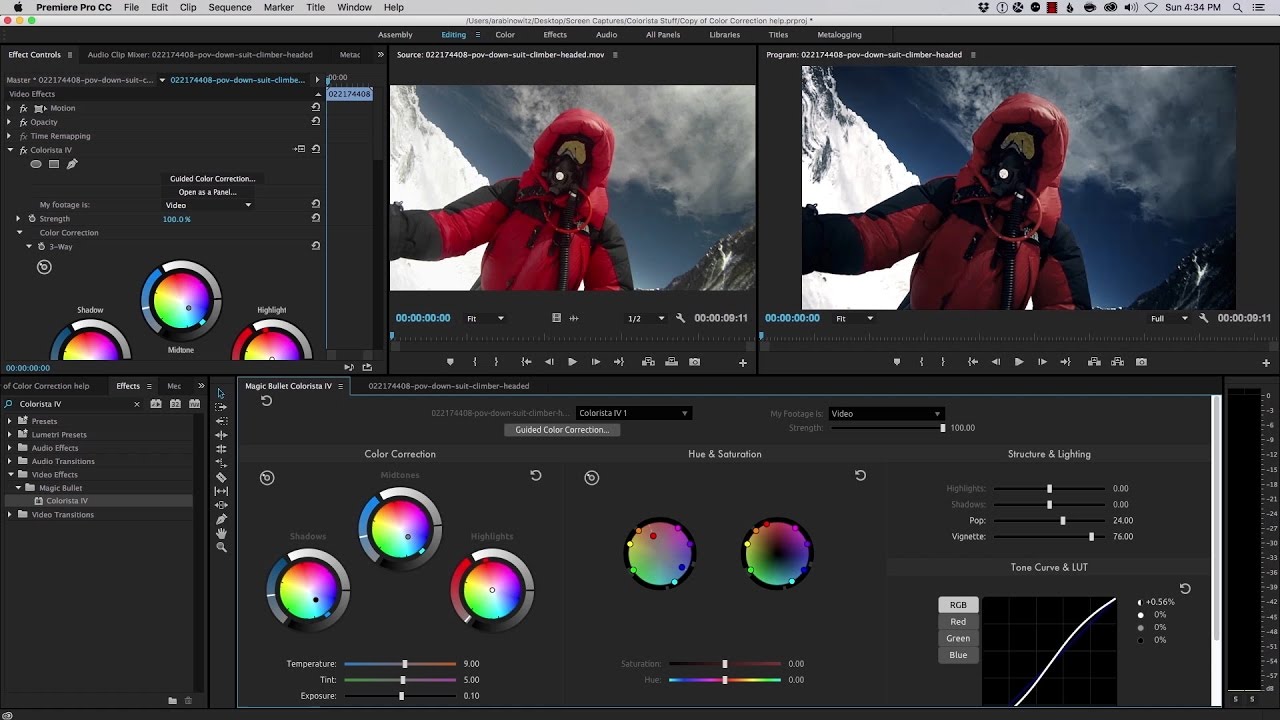1280x720 pixels.
Task: Open button editor plus in Program monitor
Action: [1266, 363]
